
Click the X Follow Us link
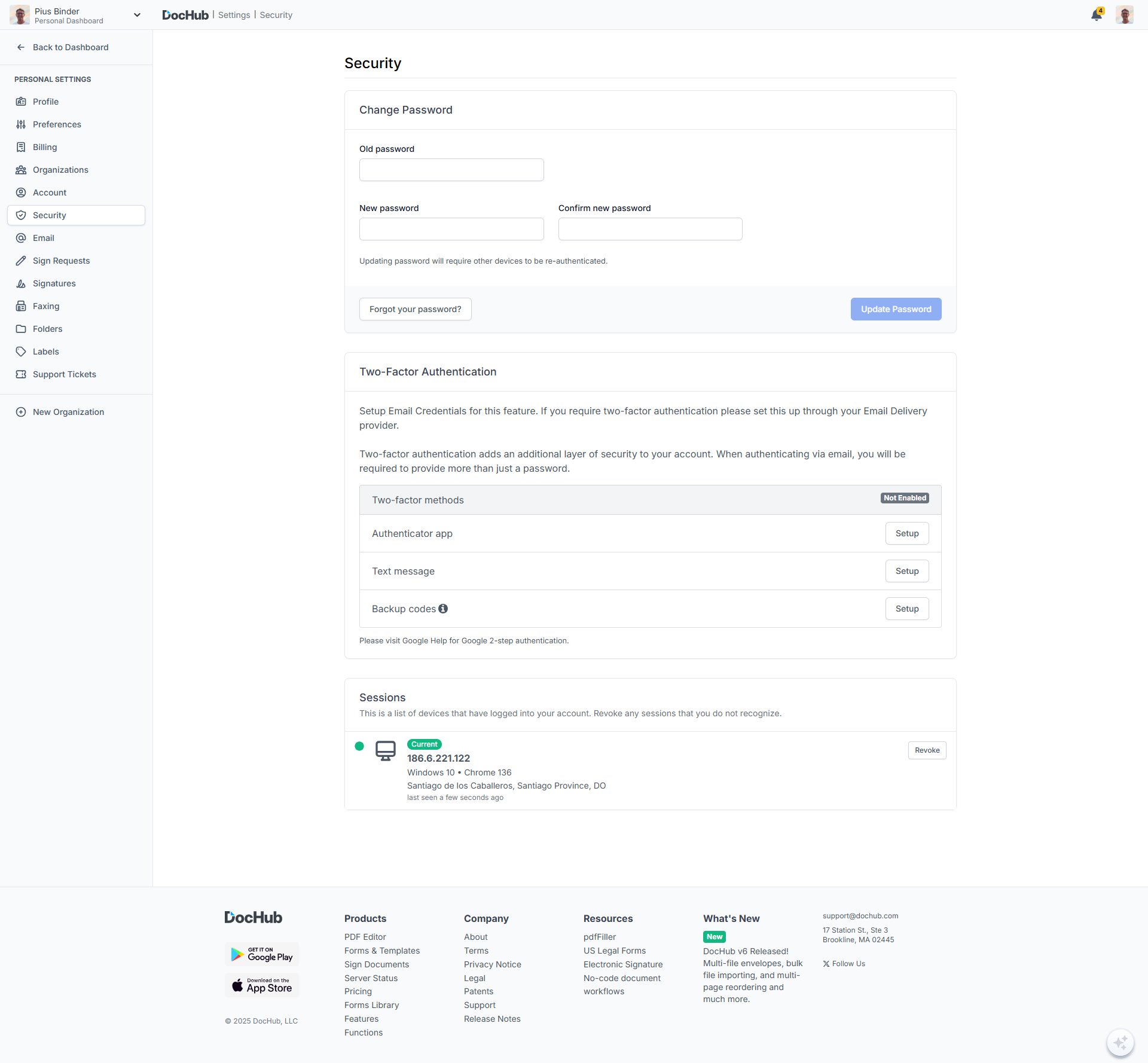[844, 964]
